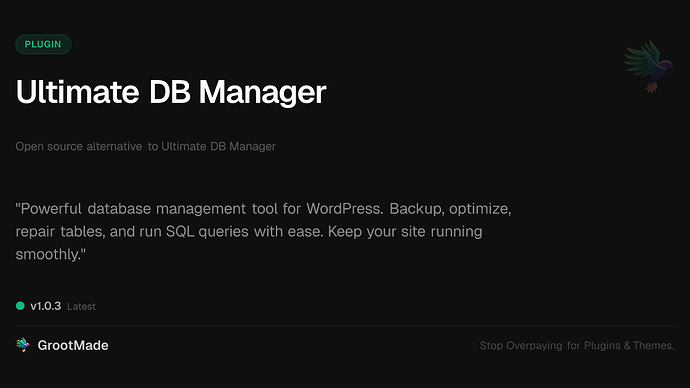The width and height of the screenshot is (690, 388).
Task: Click the green PLUGIN badge
Action: (x=43, y=44)
